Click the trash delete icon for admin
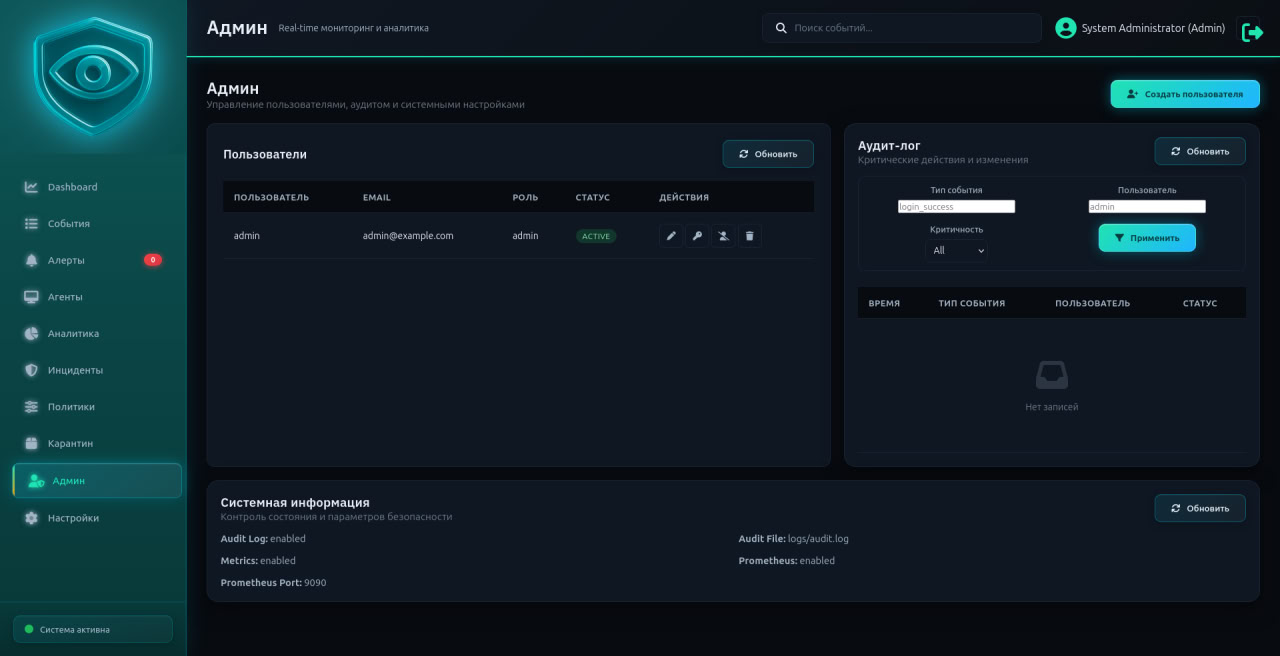Viewport: 1280px width, 656px height. point(750,236)
